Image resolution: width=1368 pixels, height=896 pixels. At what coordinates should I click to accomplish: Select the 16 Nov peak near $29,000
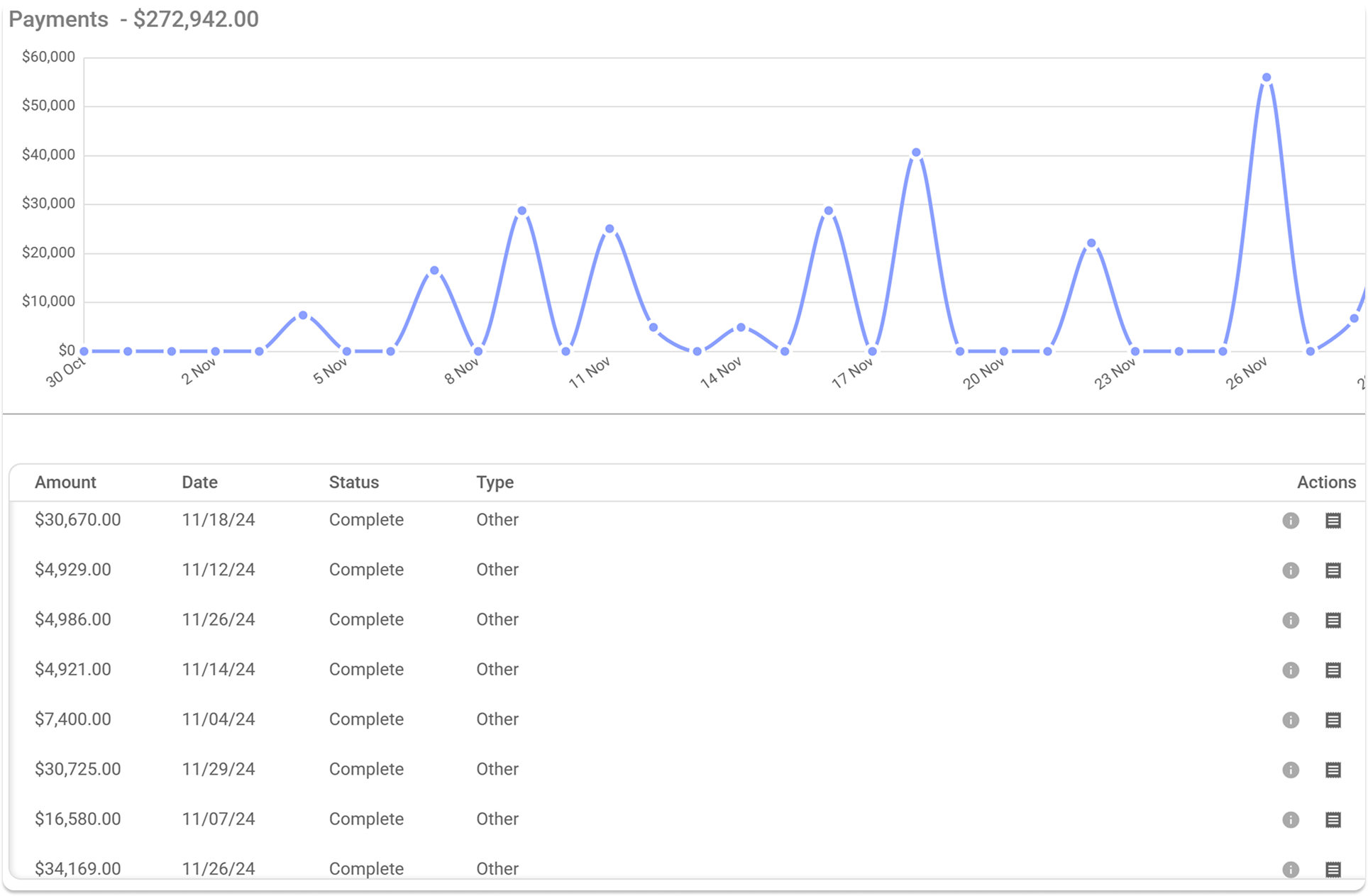[829, 211]
